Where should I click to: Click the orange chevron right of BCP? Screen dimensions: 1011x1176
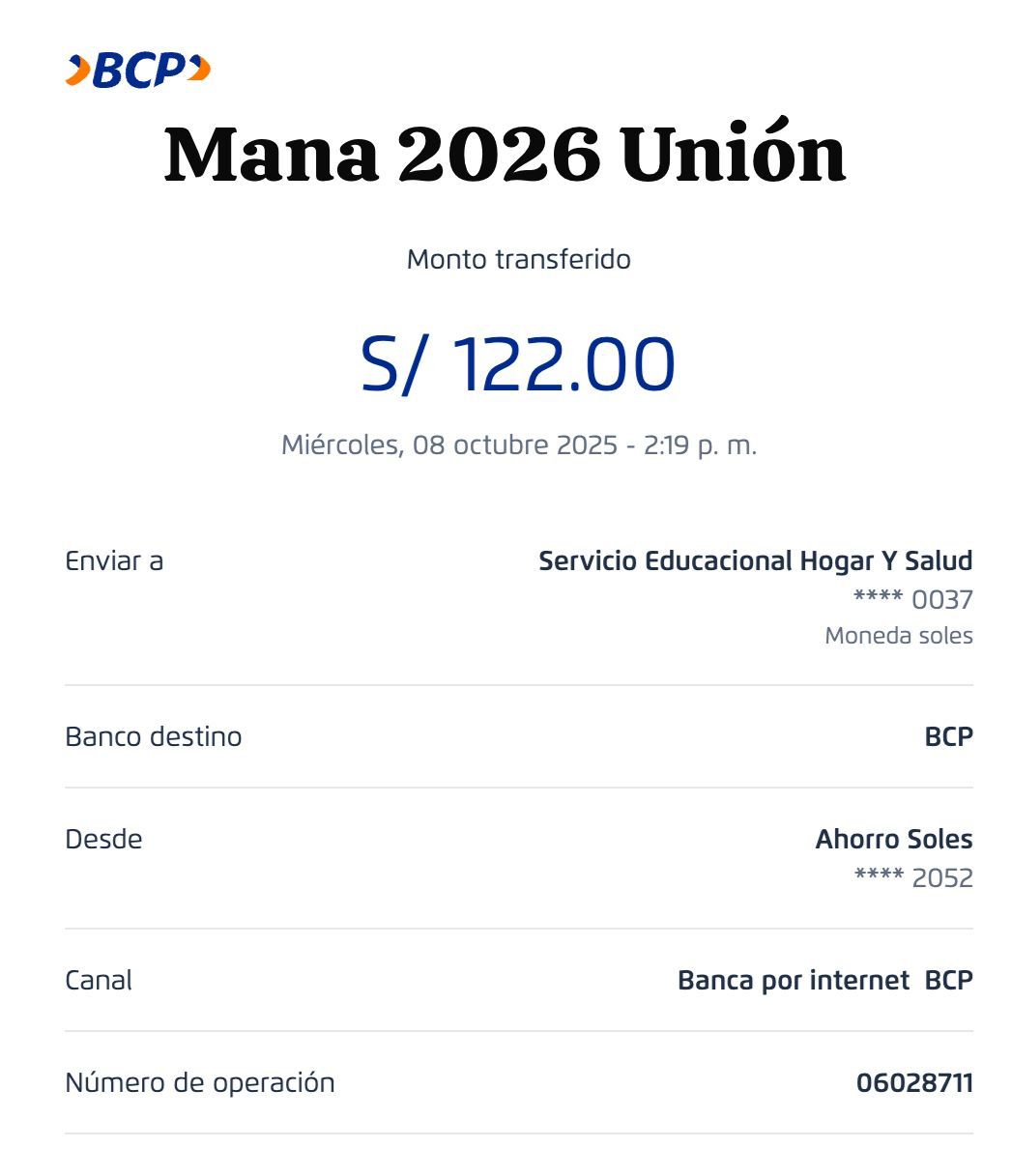click(x=199, y=69)
